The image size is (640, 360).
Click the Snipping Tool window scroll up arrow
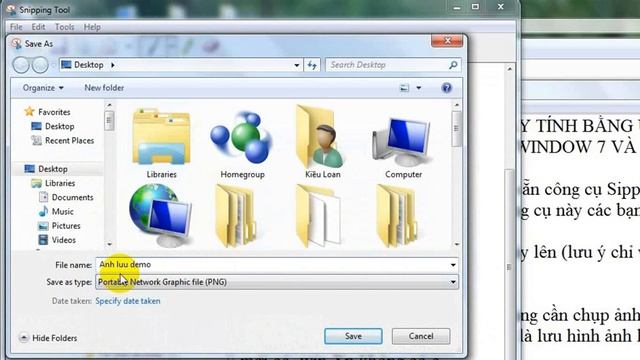tap(509, 69)
